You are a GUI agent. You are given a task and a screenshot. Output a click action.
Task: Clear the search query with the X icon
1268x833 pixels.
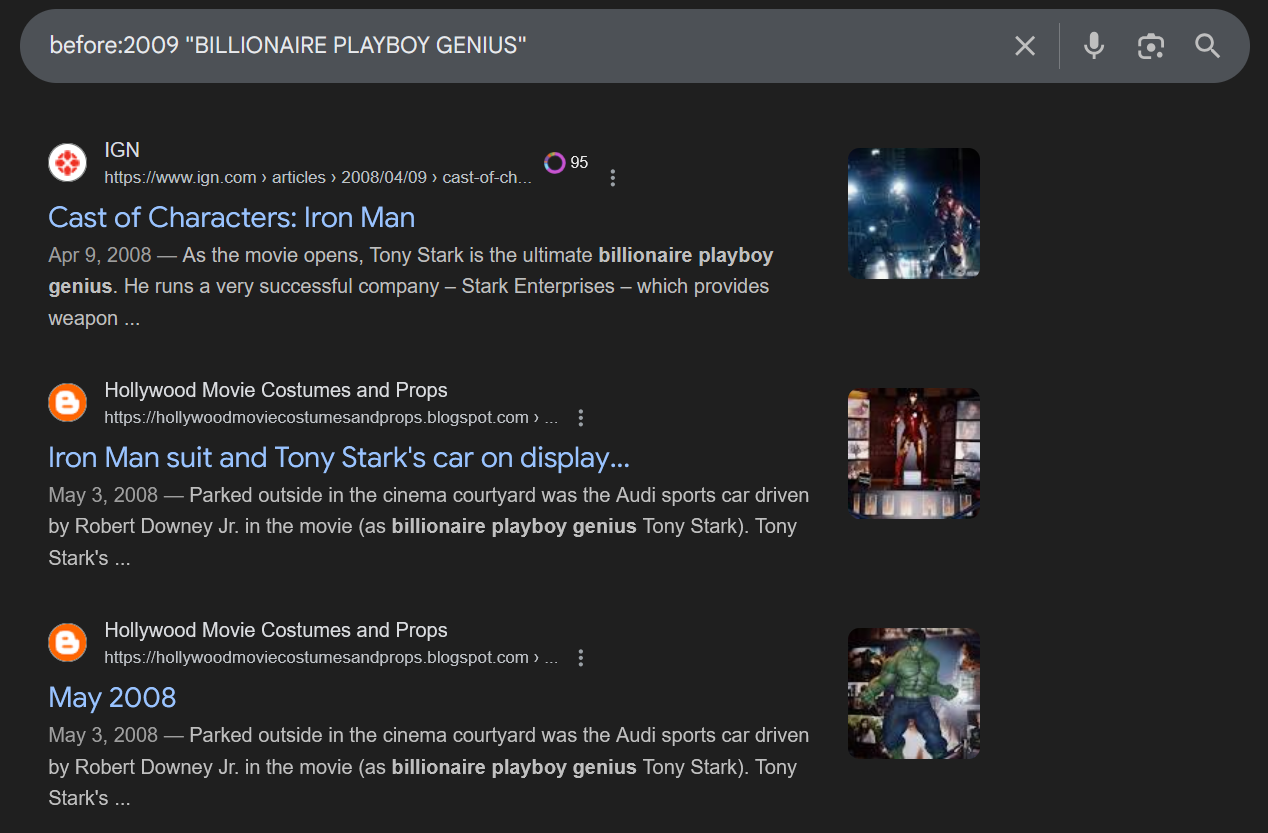coord(1025,46)
